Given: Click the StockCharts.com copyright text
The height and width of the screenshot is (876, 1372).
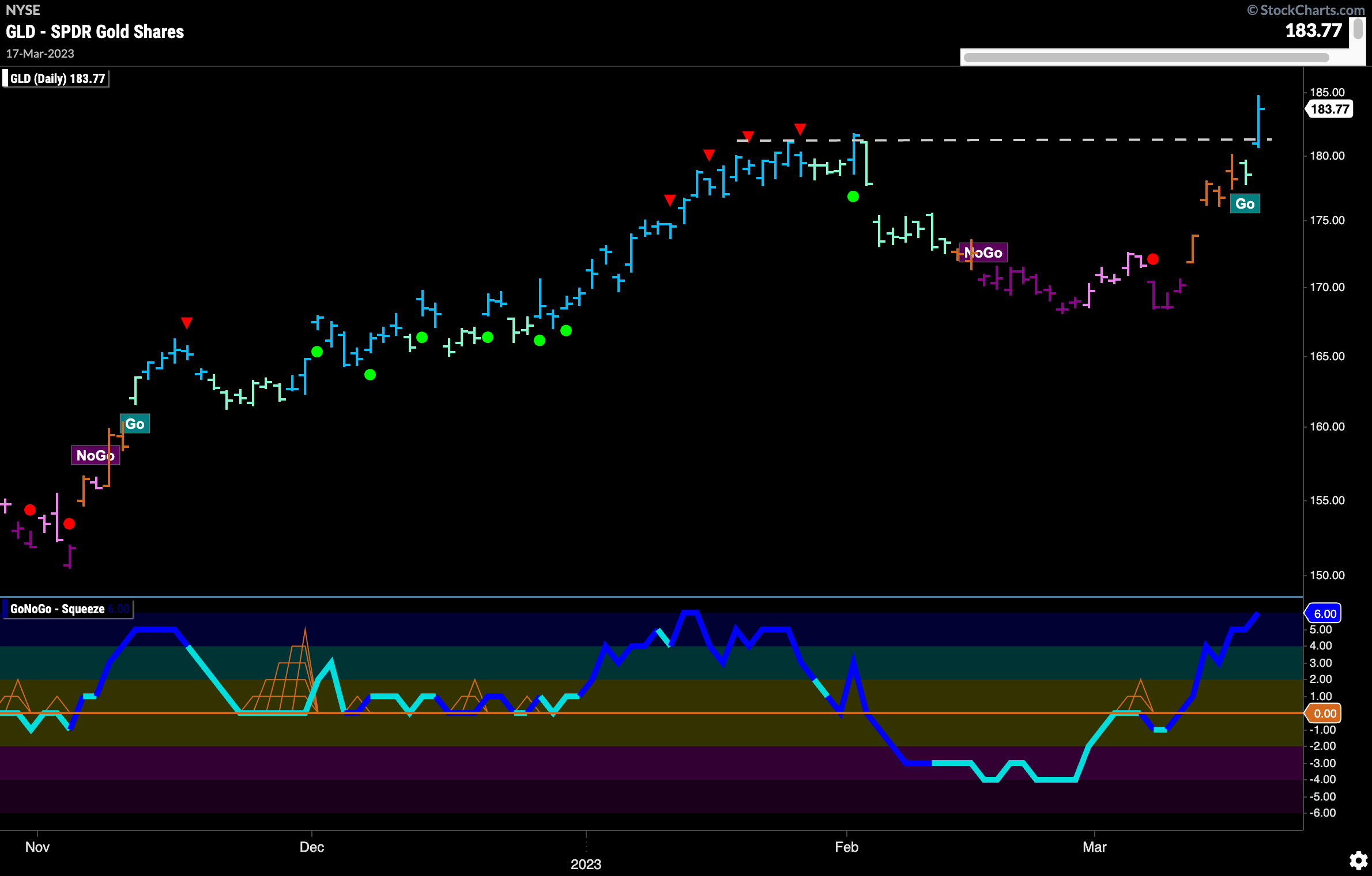Looking at the screenshot, I should coord(1306,10).
